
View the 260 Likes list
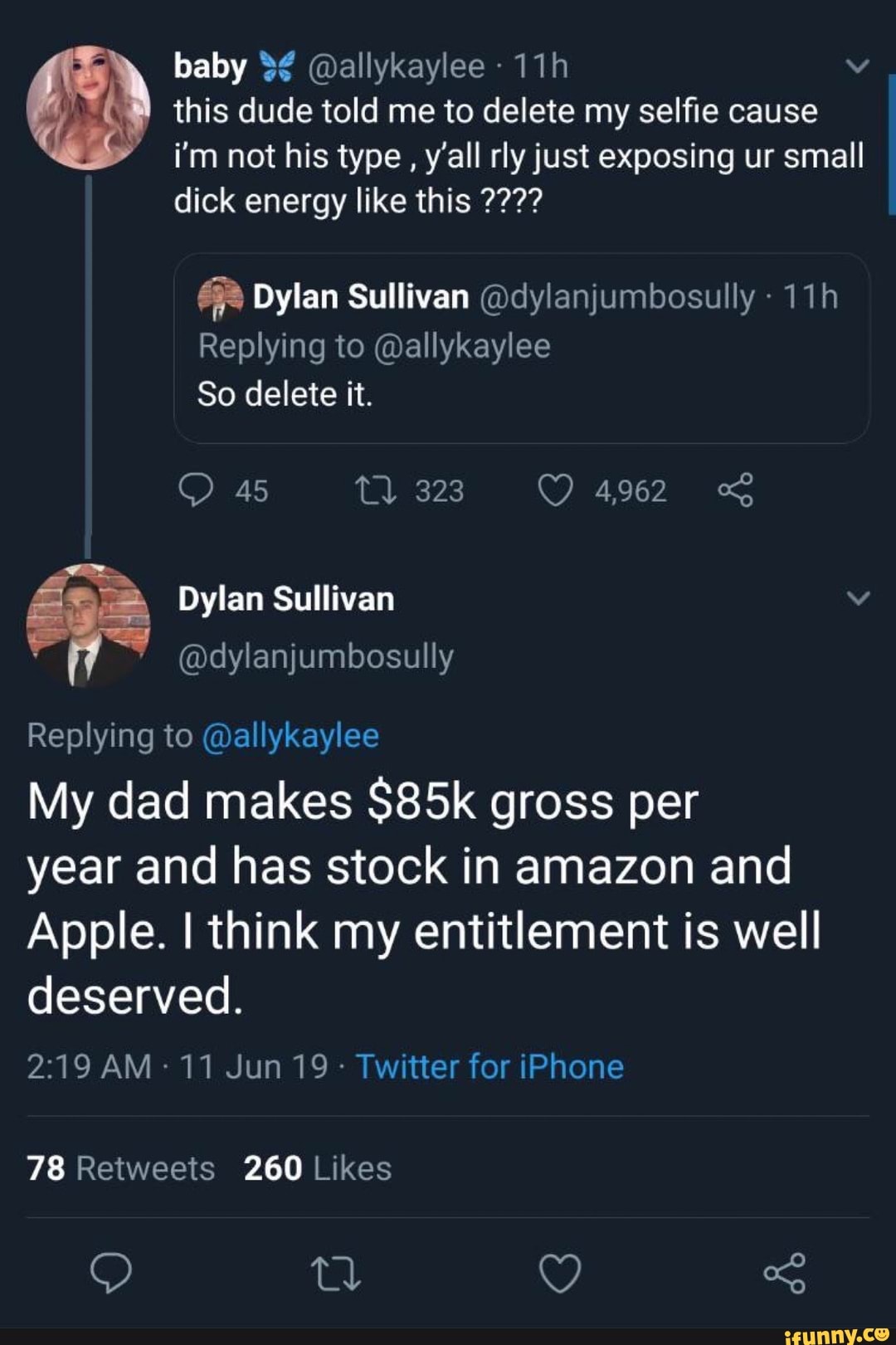318,1168
